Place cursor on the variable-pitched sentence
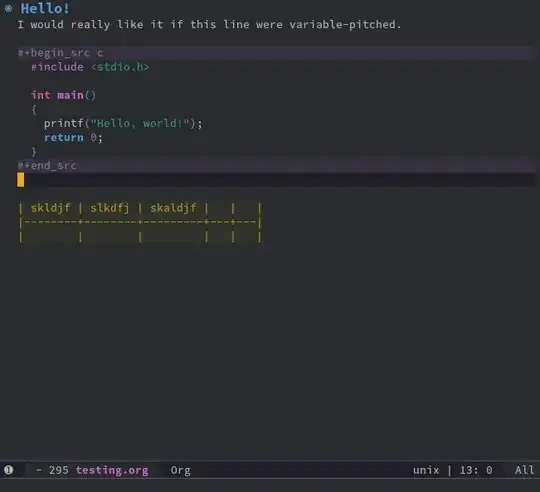Screen dimensions: 540x492 pos(209,24)
